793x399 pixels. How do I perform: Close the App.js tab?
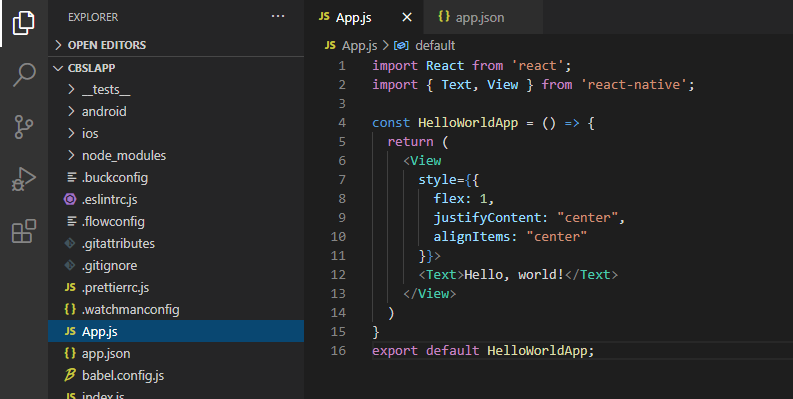(407, 17)
